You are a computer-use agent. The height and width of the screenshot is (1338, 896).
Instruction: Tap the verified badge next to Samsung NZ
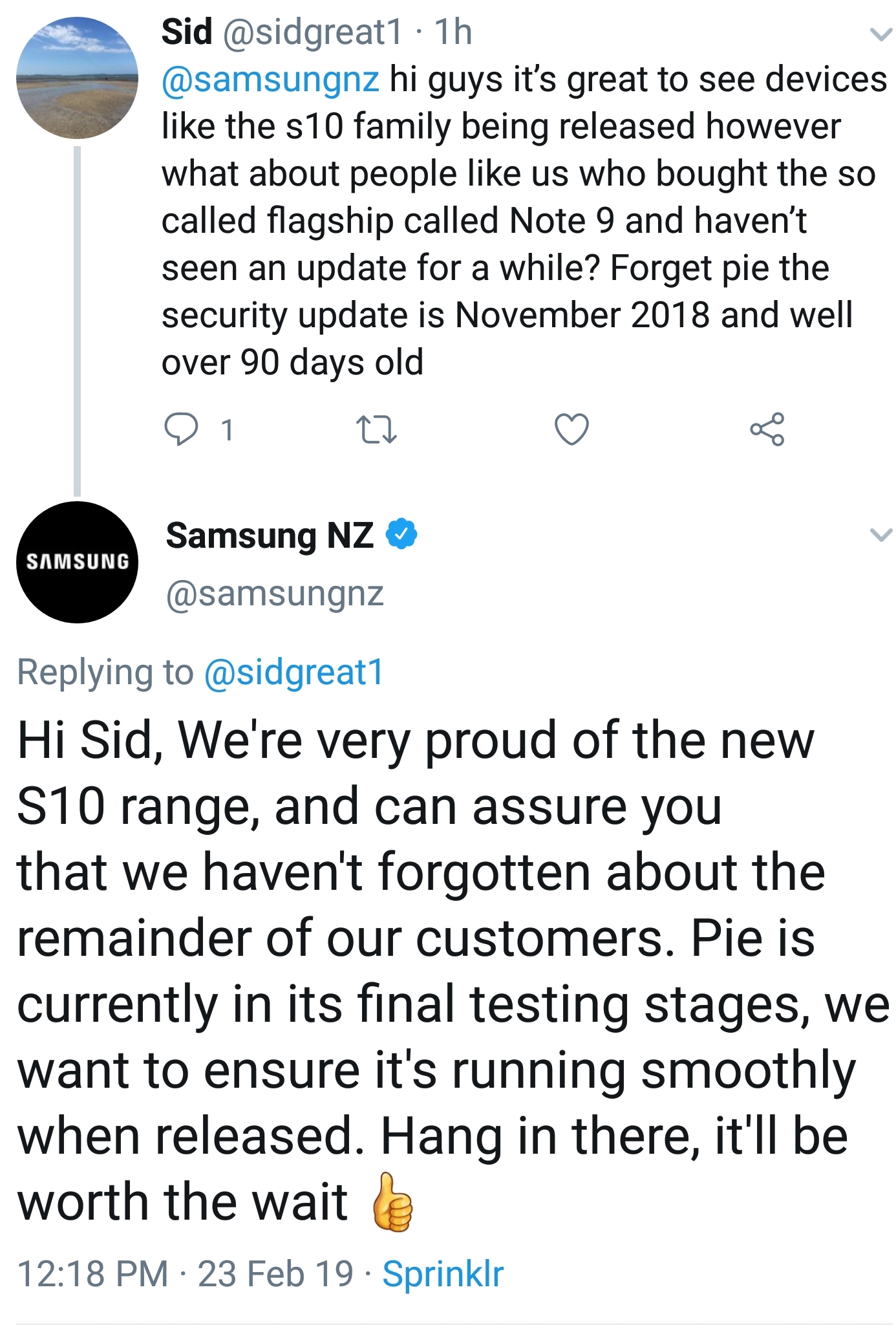coord(401,535)
